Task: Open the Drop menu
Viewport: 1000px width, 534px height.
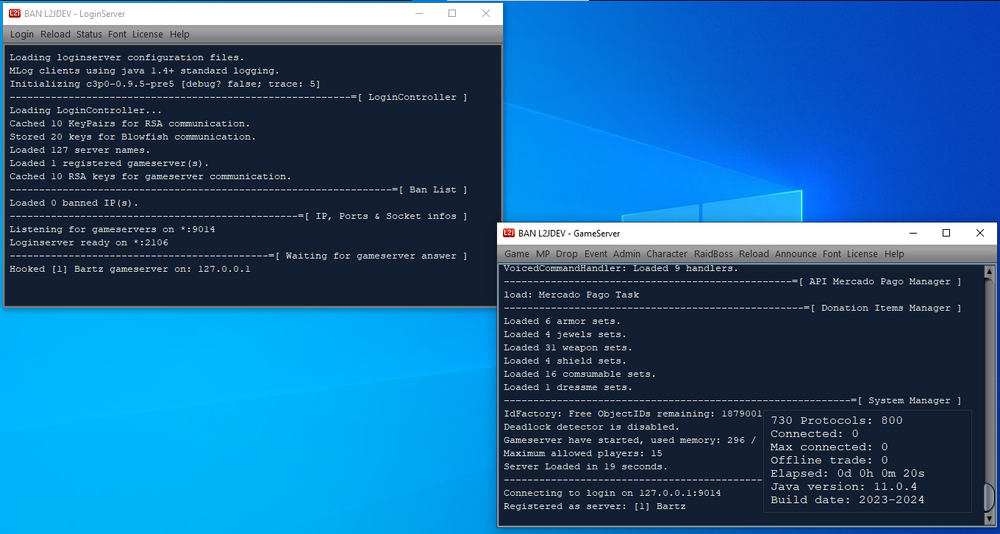Action: pos(567,254)
